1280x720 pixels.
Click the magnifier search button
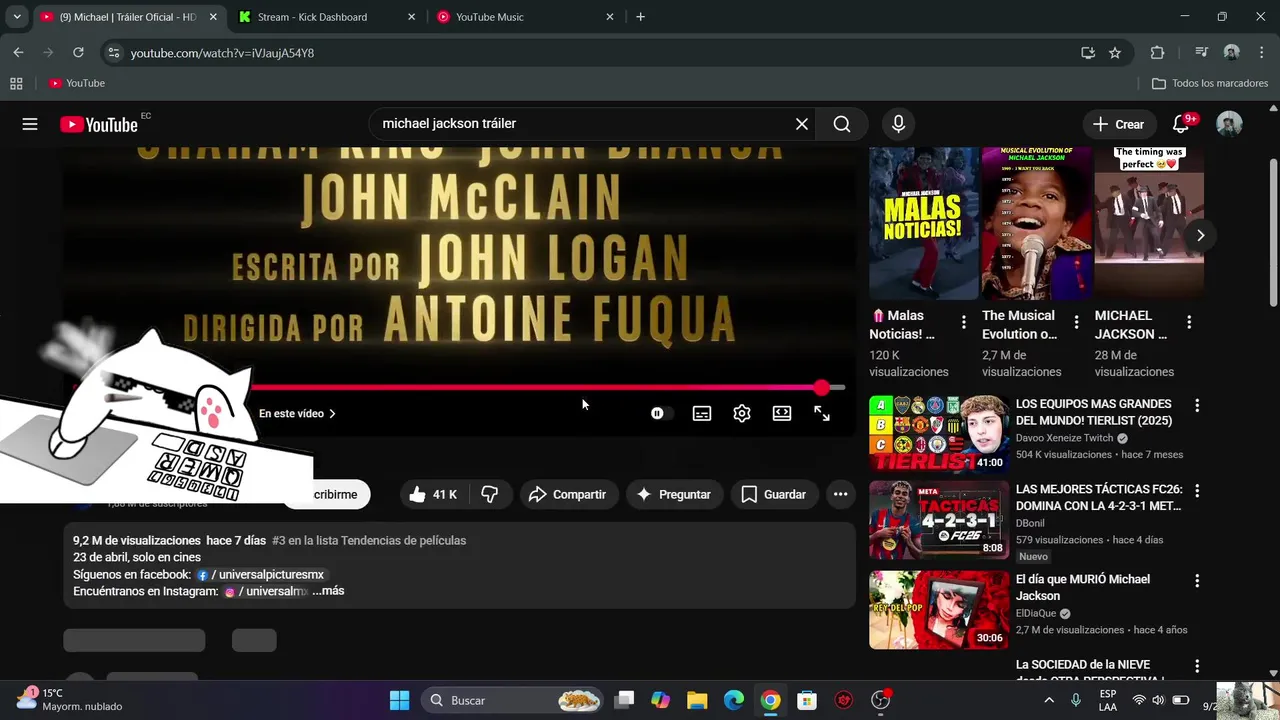pyautogui.click(x=842, y=124)
